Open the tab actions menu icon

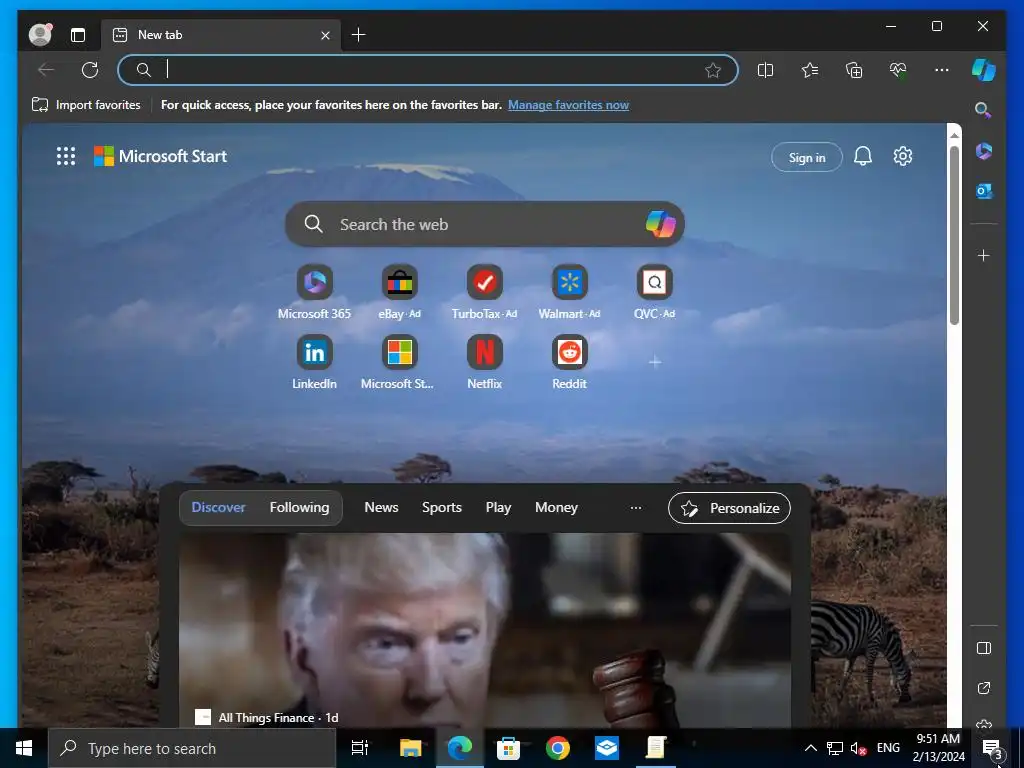(78, 35)
